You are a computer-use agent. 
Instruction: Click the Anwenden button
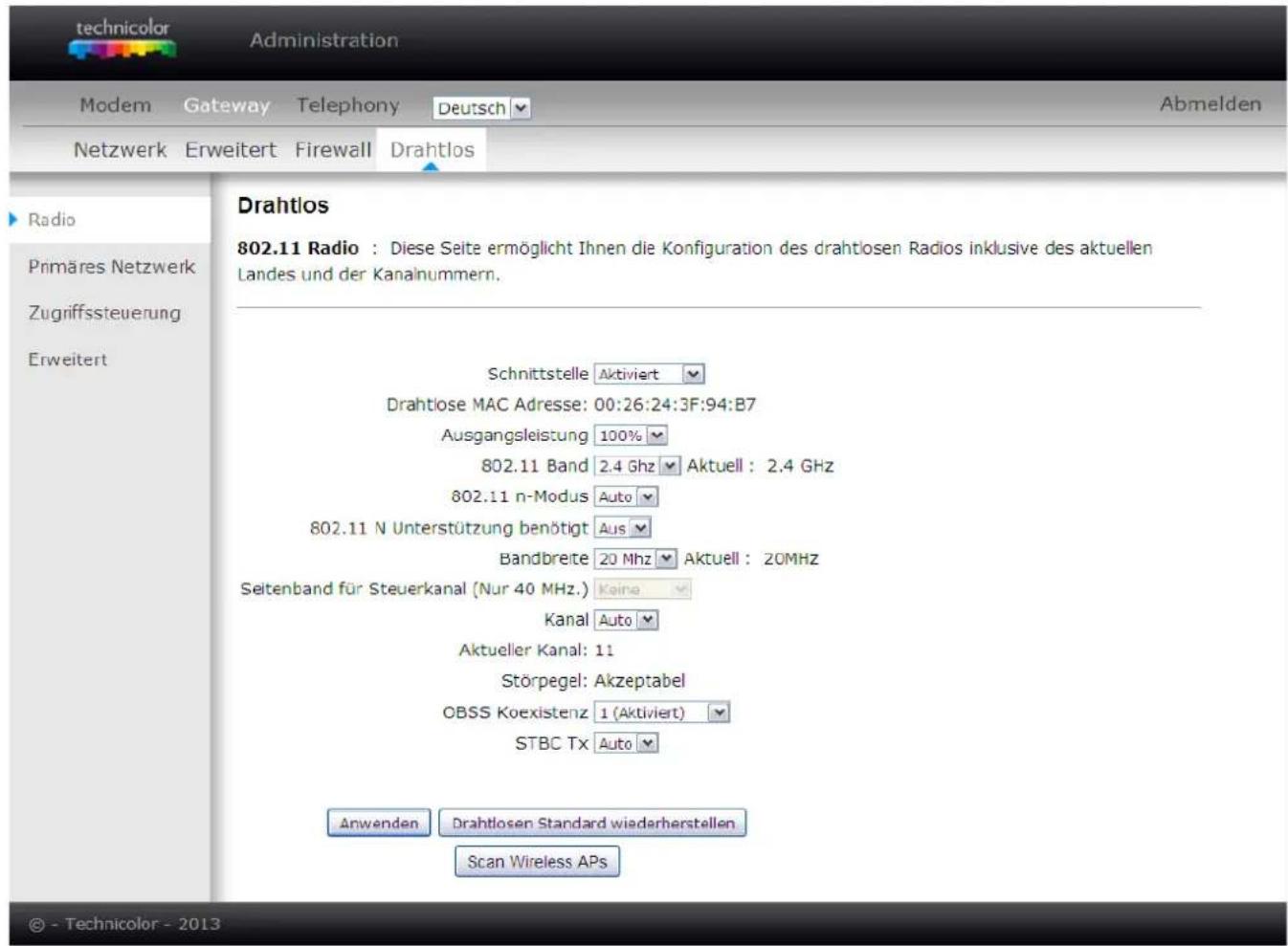coord(379,823)
